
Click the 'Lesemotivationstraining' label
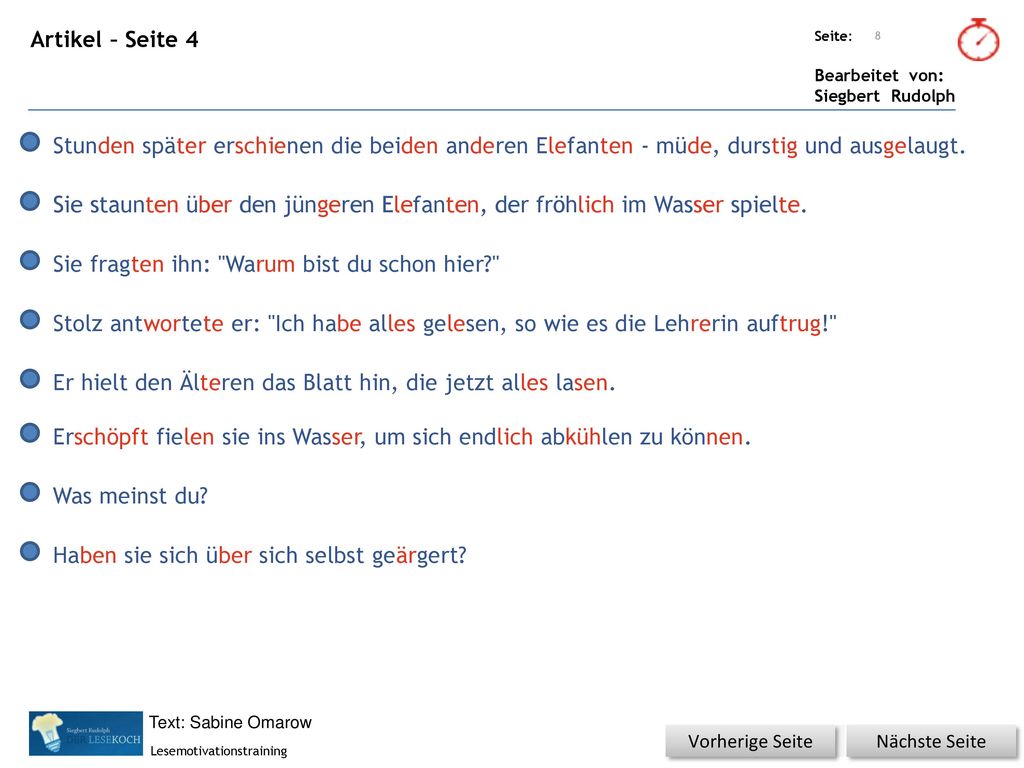[x=219, y=751]
